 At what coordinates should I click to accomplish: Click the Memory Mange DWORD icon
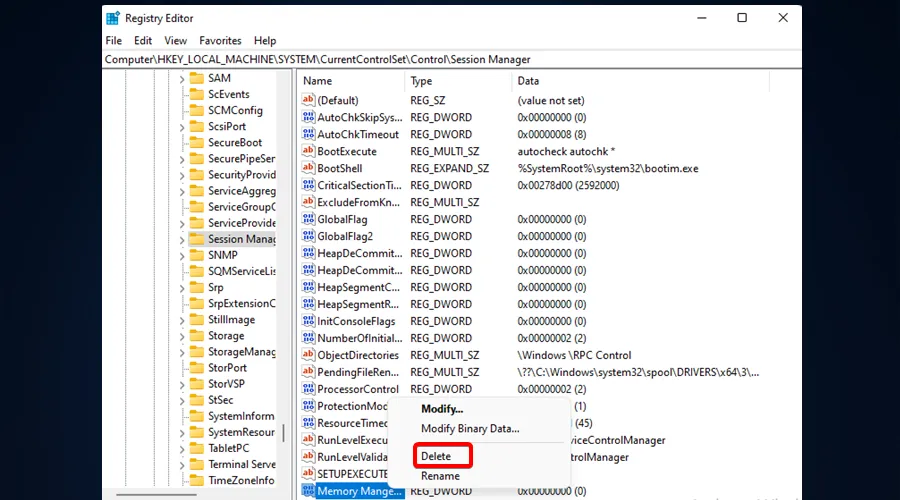pyautogui.click(x=308, y=491)
